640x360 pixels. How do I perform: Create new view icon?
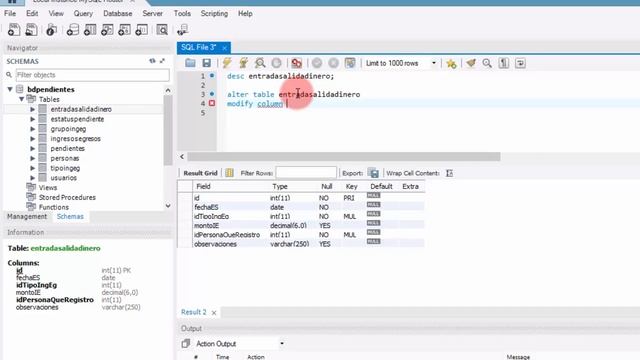pyautogui.click(x=107, y=30)
